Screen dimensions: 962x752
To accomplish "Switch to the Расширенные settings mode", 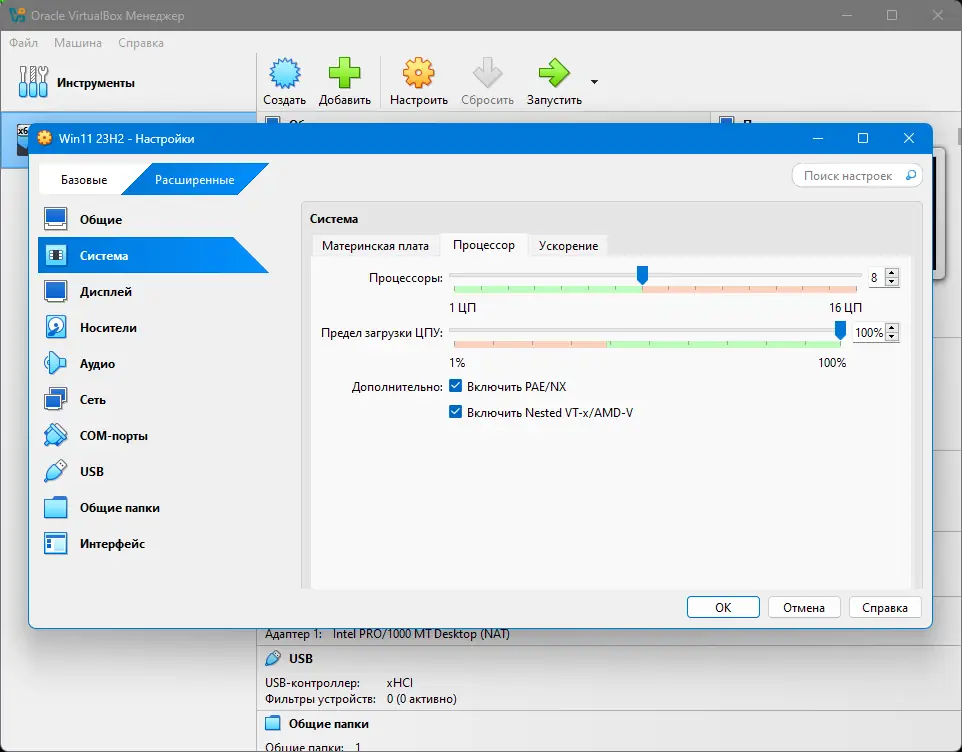I will [194, 180].
